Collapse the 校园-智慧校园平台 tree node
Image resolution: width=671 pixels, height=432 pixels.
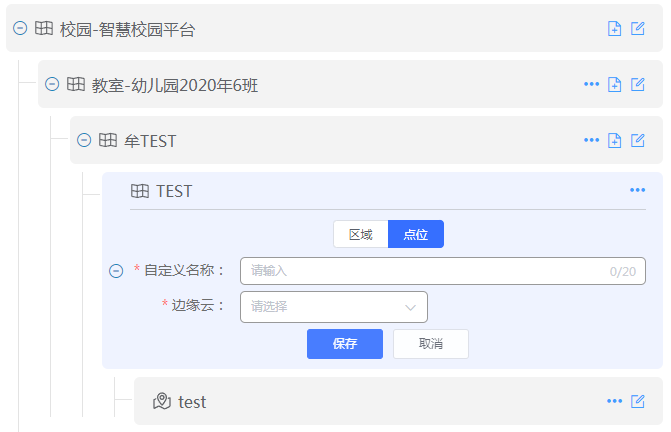(20, 29)
